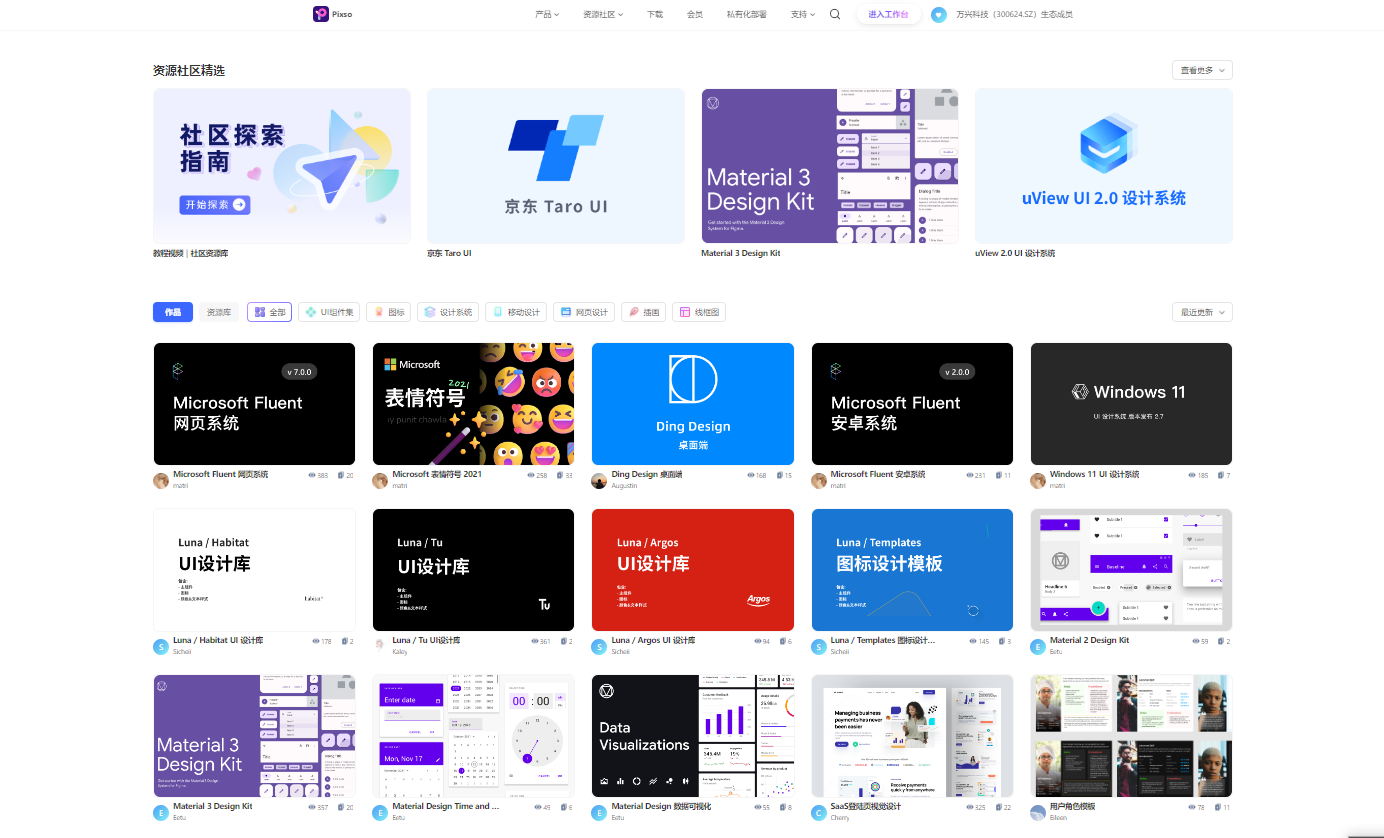Open the 查看更多 dropdown

(1202, 70)
